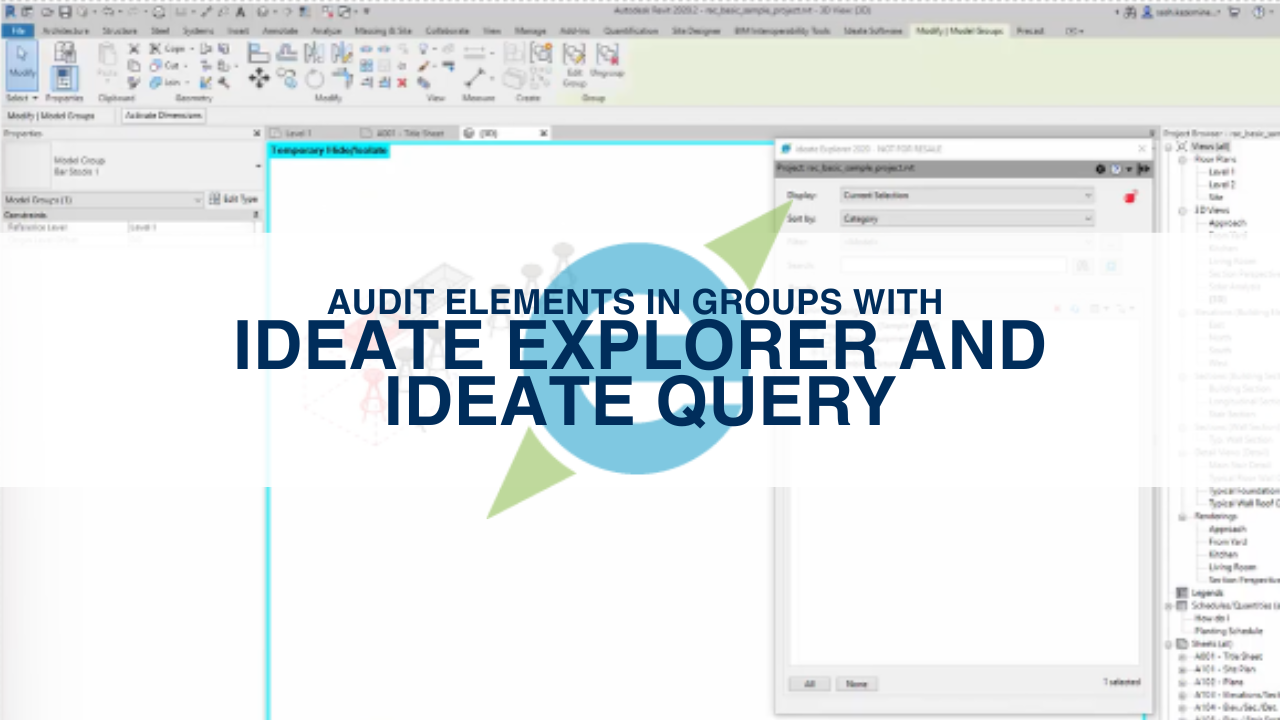Click the Ungroup icon
This screenshot has height=720, width=1280.
(606, 60)
